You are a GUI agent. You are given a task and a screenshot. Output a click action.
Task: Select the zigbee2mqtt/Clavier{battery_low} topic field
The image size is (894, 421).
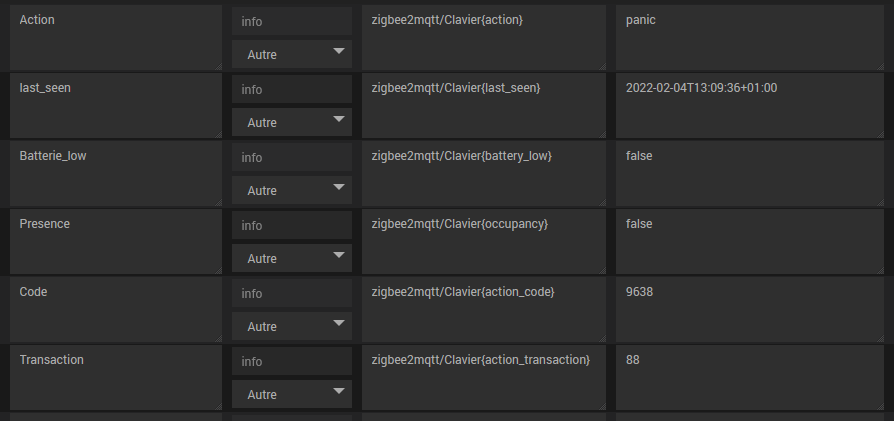(483, 173)
